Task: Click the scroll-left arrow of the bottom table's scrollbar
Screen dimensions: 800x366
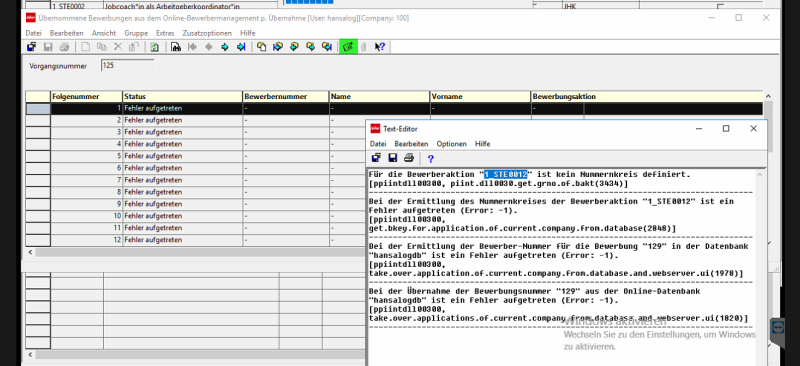Action: [30, 354]
